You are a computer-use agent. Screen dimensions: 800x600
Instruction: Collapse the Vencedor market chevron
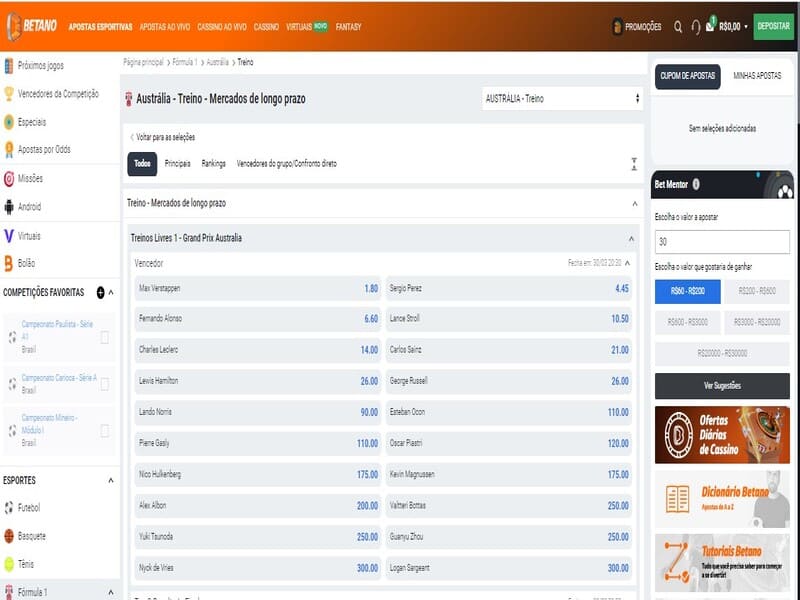pos(628,263)
